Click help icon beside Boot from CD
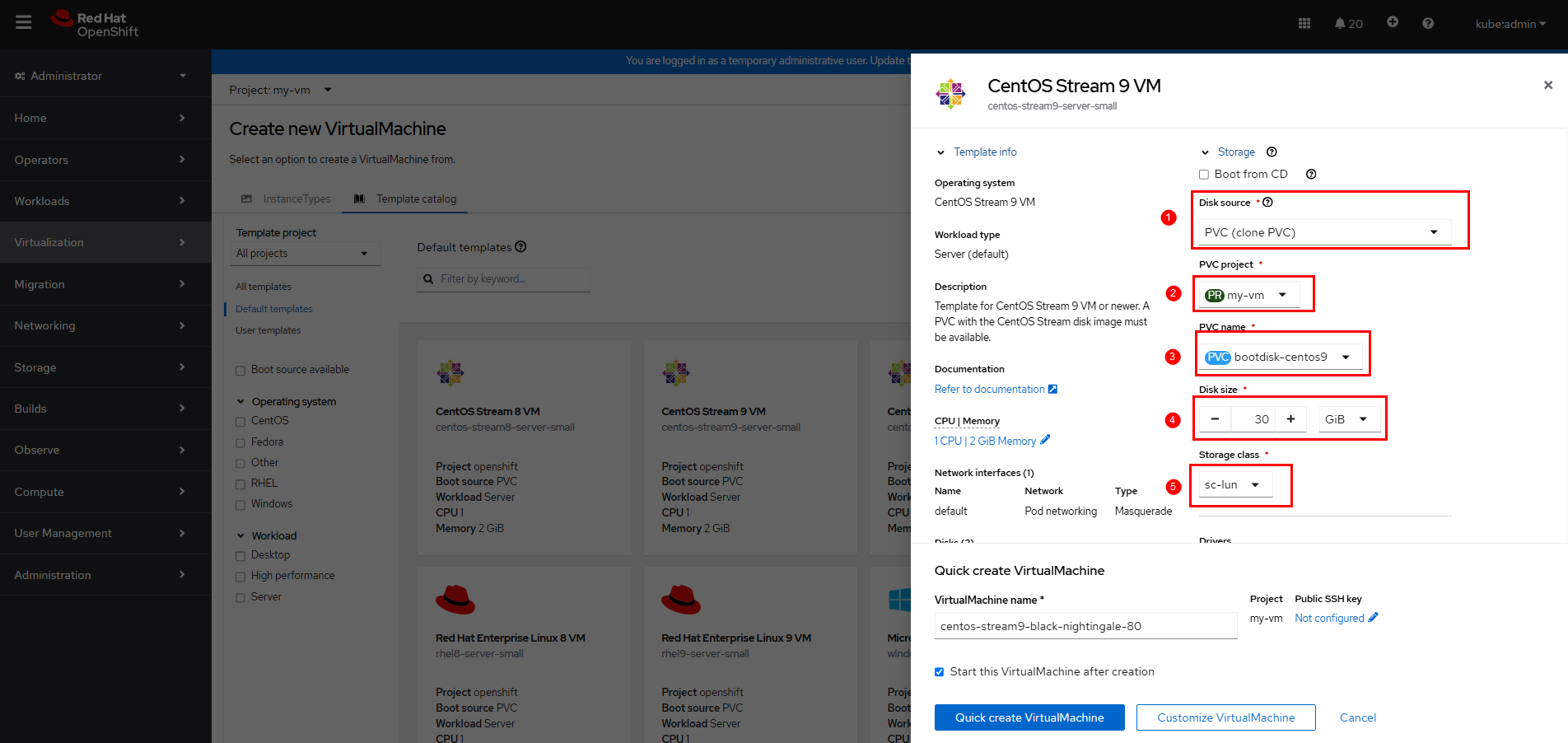The width and height of the screenshot is (1568, 743). (1311, 174)
